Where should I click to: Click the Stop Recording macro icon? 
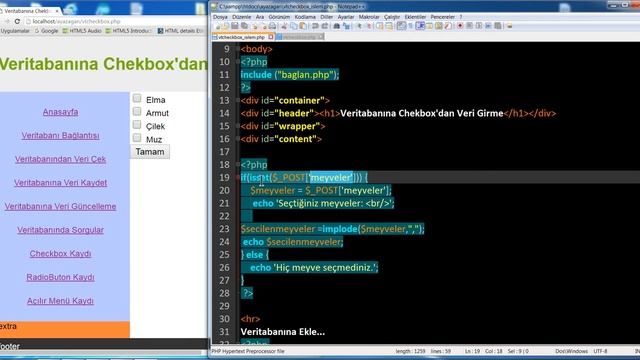[469, 26]
